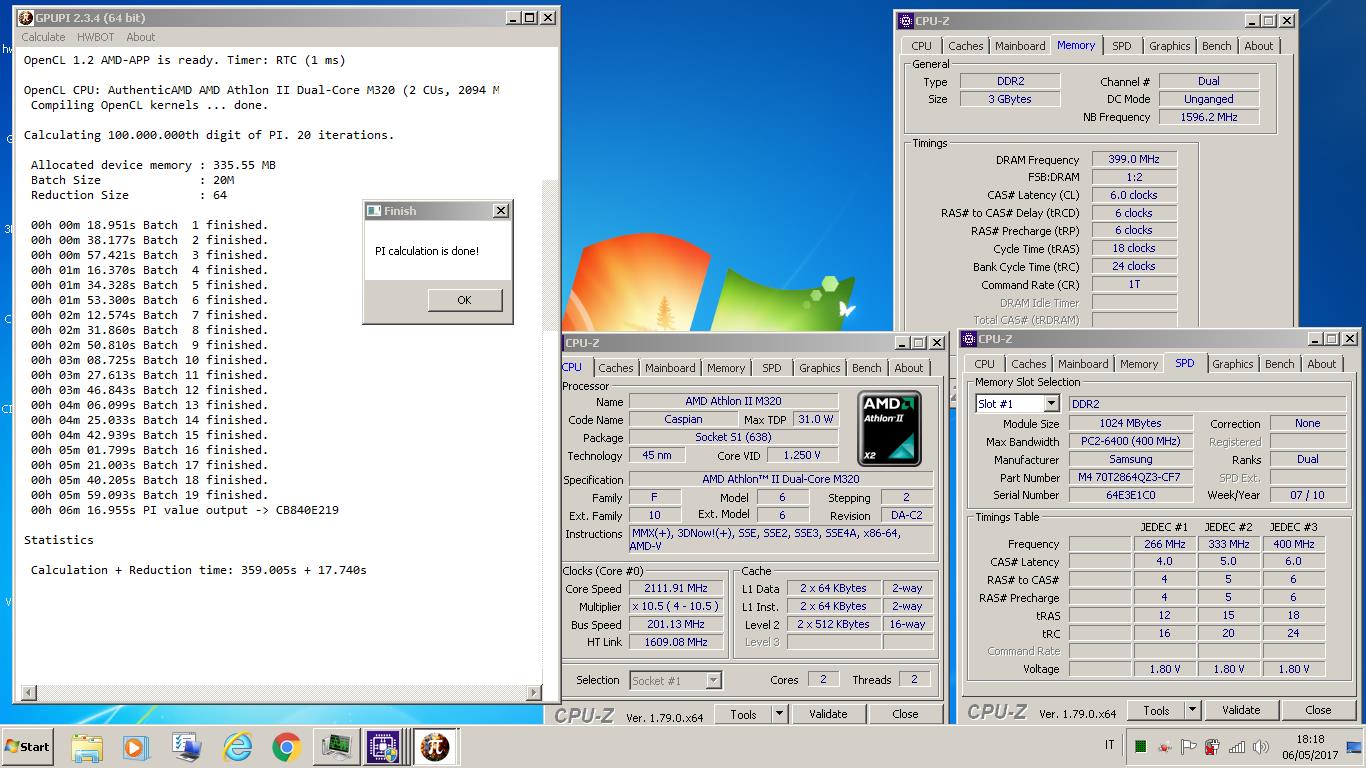Click the Multiplier value x 10.5 ( 4 - 10.5 )
This screenshot has height=768, width=1366.
coord(677,606)
